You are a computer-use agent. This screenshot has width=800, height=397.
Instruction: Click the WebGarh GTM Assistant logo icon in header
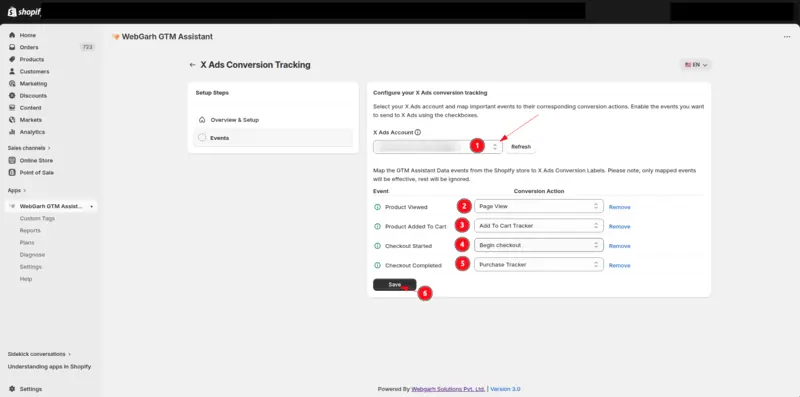116,37
